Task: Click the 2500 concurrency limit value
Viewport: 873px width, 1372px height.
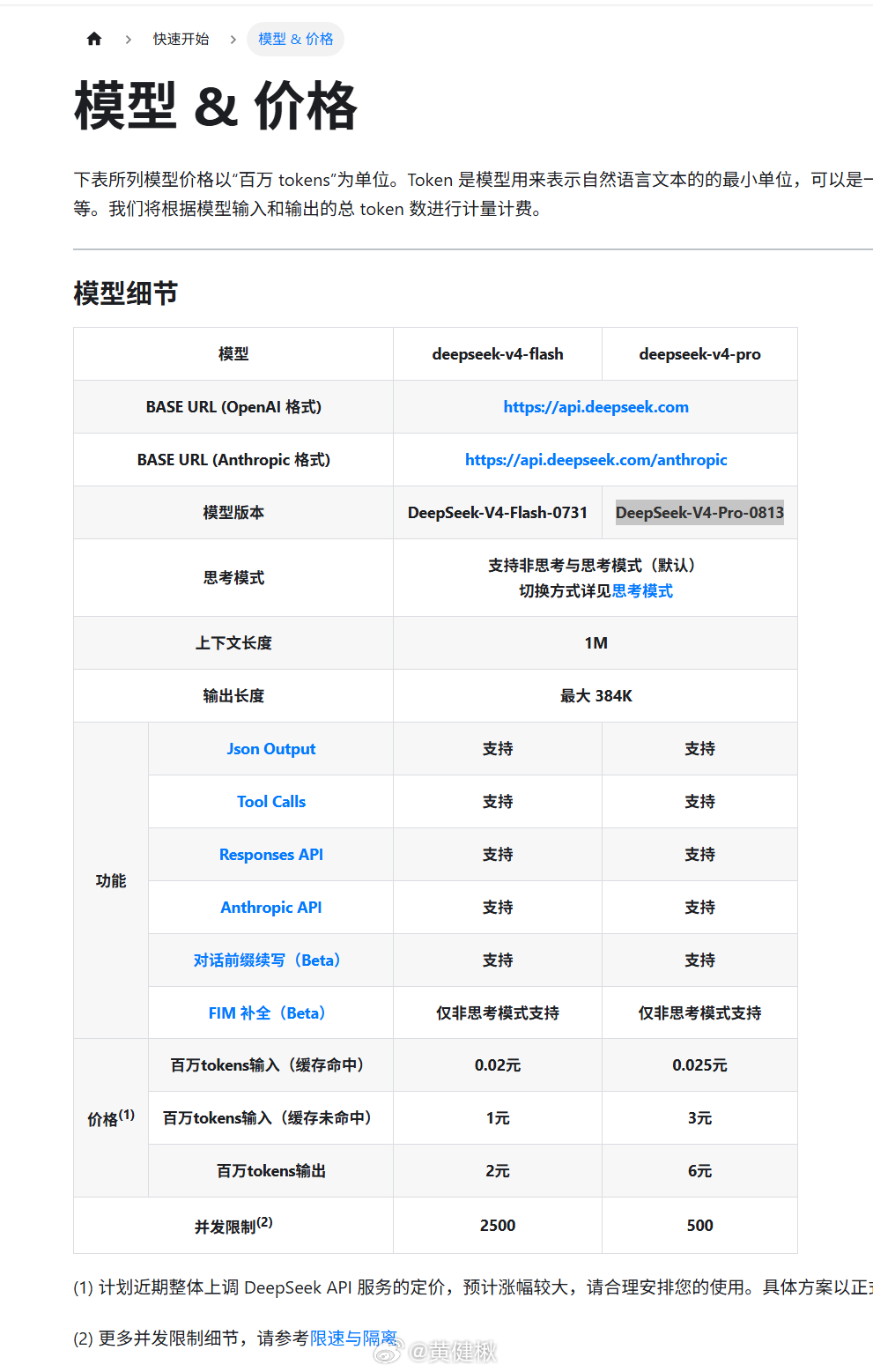Action: [x=498, y=1226]
